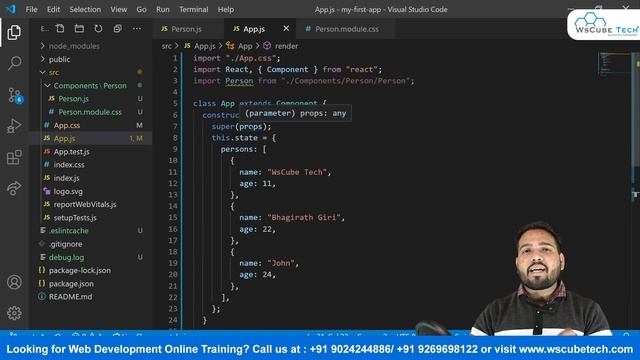Click the Person import identifier on line 3
640x360 pixels.
(239, 81)
